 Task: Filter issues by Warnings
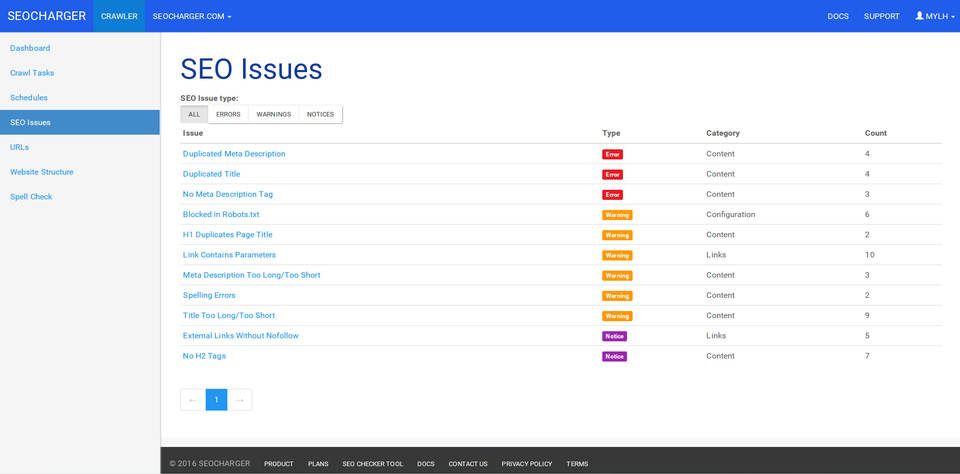(x=273, y=115)
